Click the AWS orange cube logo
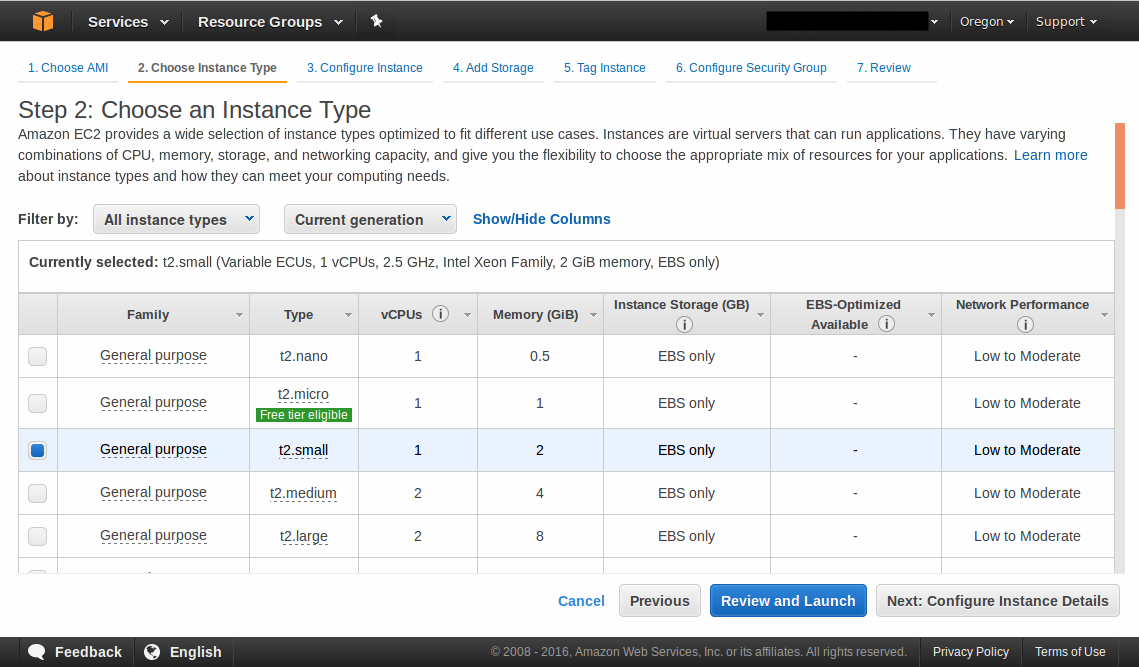Image resolution: width=1139 pixels, height=667 pixels. pos(42,21)
